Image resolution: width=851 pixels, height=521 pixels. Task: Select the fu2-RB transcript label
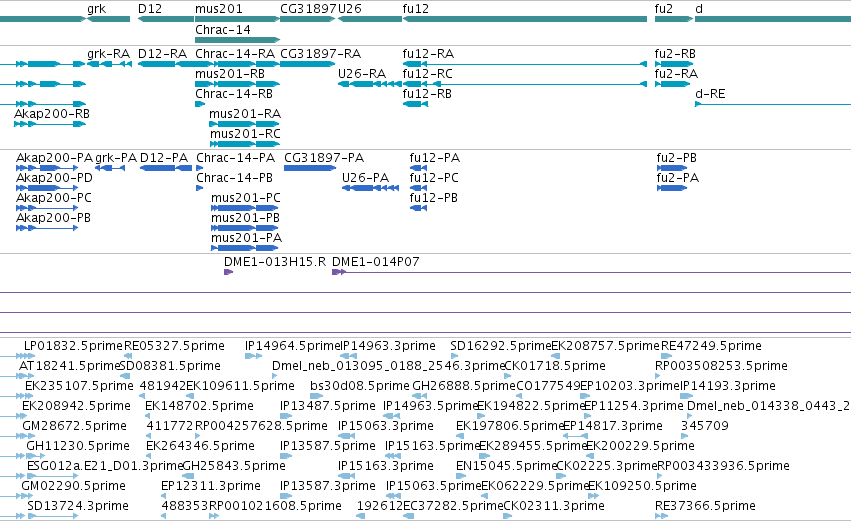[x=675, y=54]
